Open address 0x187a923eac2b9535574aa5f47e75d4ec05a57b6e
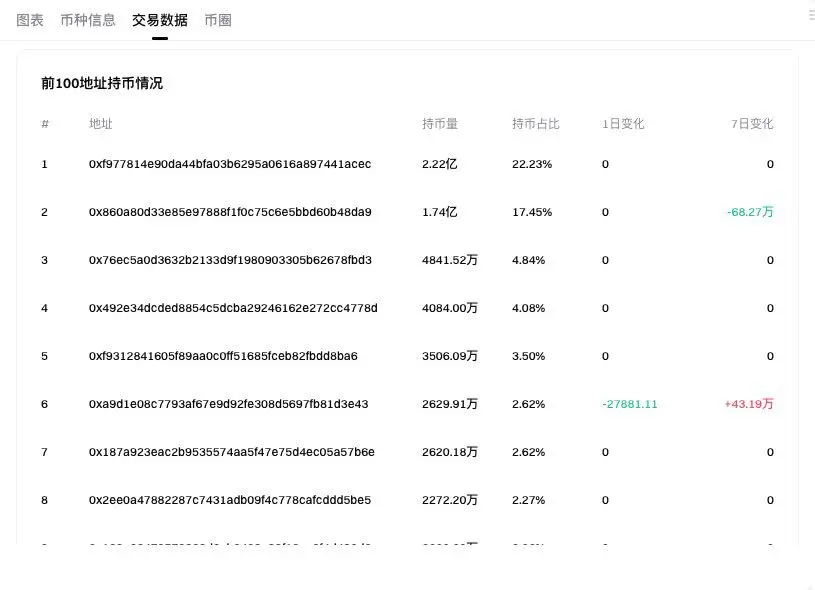815x590 pixels. coord(232,452)
